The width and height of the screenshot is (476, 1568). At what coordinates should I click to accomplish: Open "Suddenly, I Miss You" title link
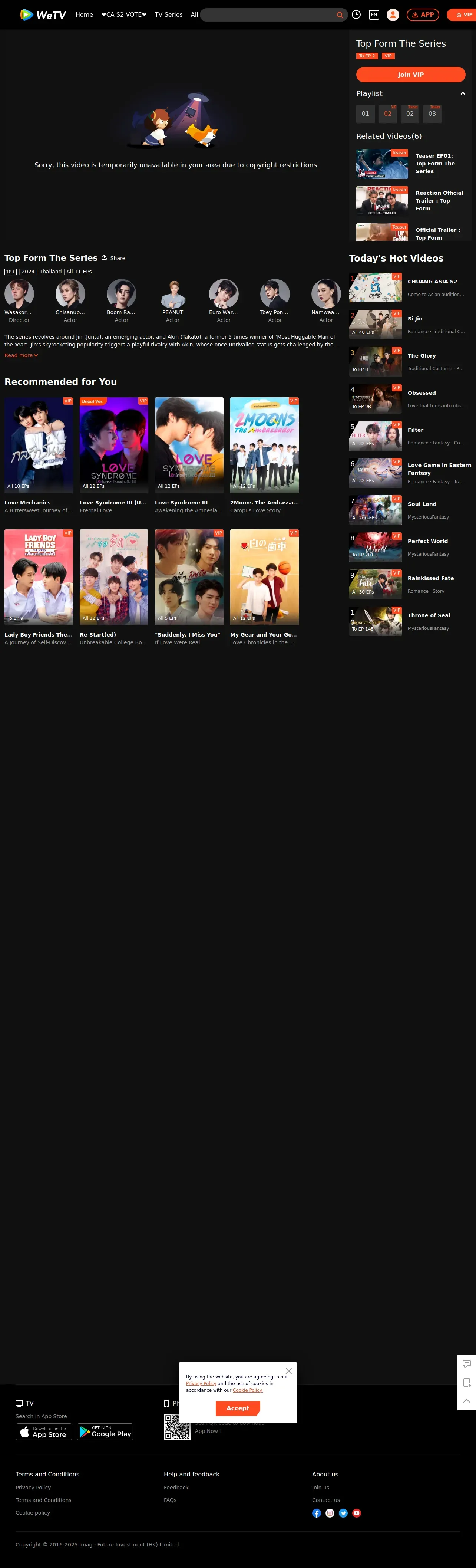click(x=188, y=634)
